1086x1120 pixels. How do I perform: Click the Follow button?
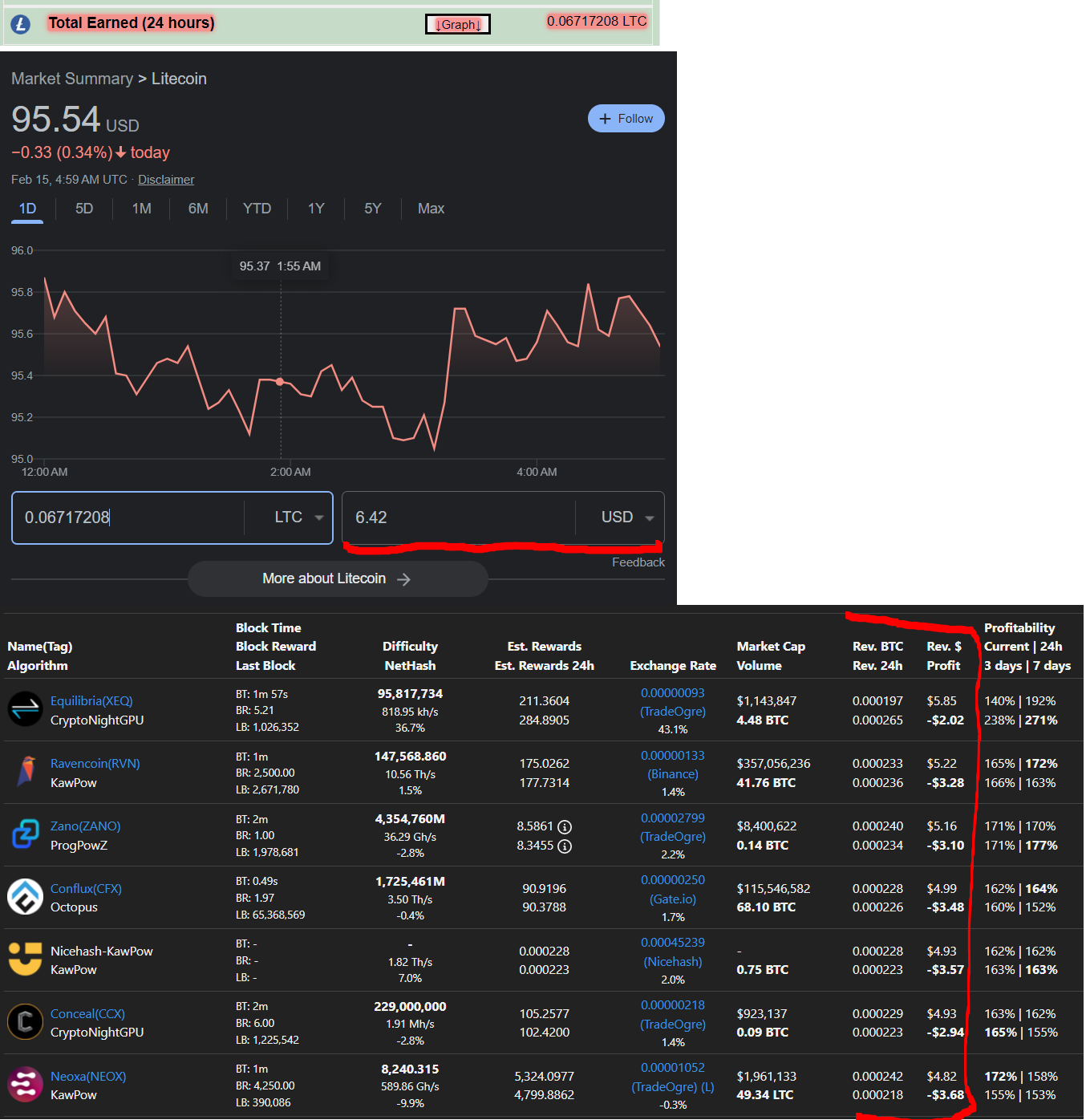coord(626,118)
